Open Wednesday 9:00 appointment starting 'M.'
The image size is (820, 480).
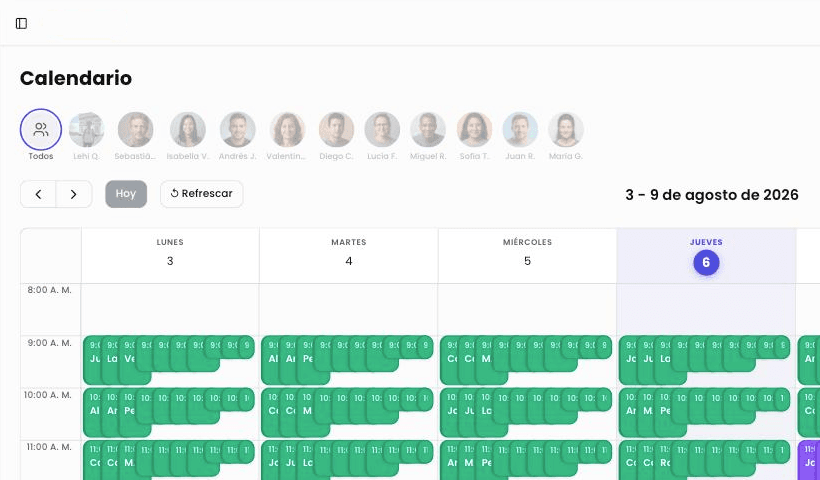486,360
